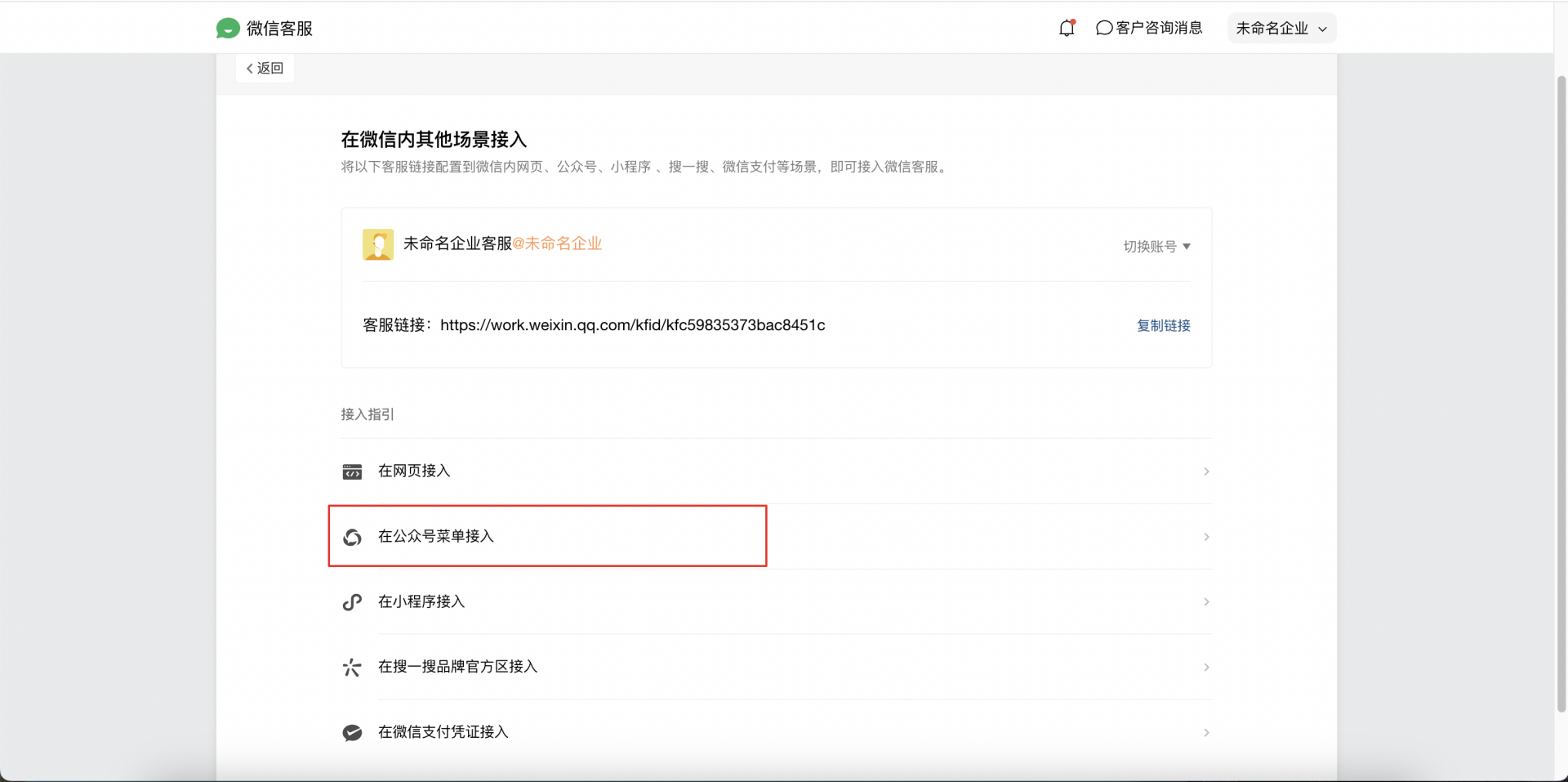Select the webpage icon beside 在网页接入
Screen dimensions: 1568x782
click(352, 471)
